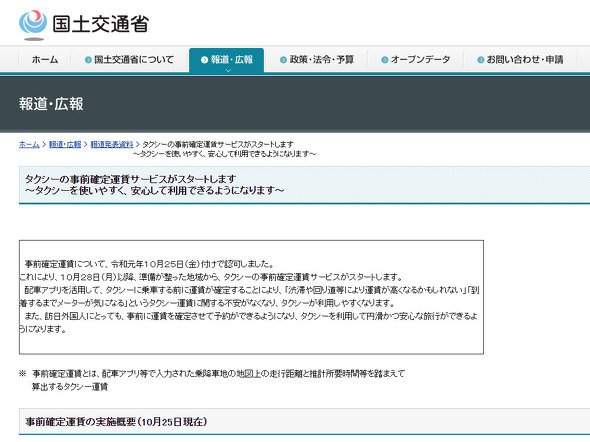Expand the chevron under 報道・広報 tab
Screen dimensions: 590x442
click(x=228, y=70)
